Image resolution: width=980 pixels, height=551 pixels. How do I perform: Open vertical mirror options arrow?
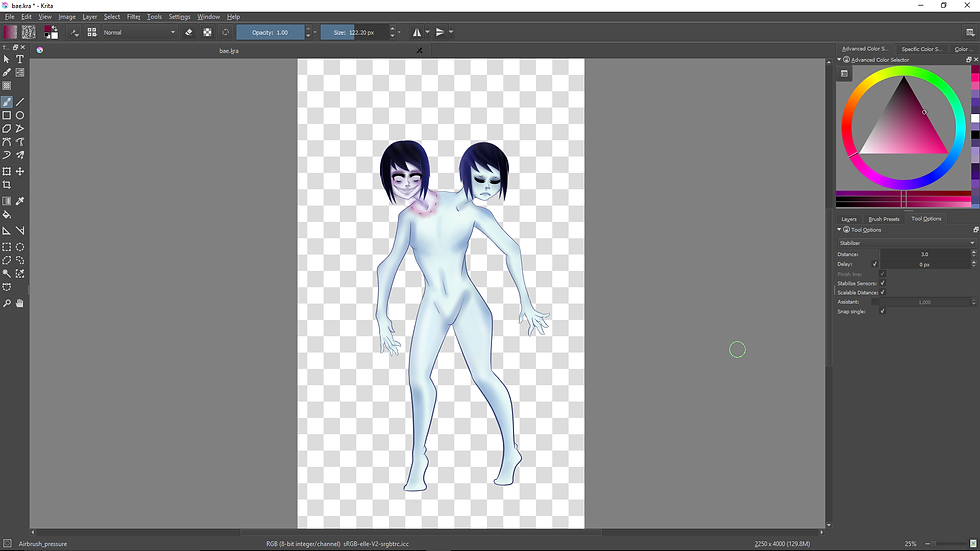tap(451, 32)
